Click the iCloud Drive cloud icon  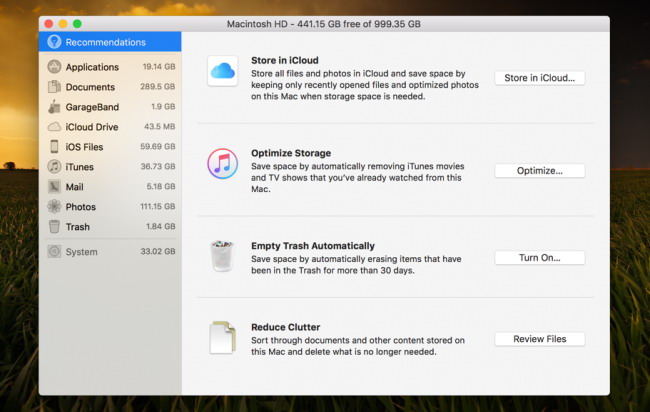[54, 127]
